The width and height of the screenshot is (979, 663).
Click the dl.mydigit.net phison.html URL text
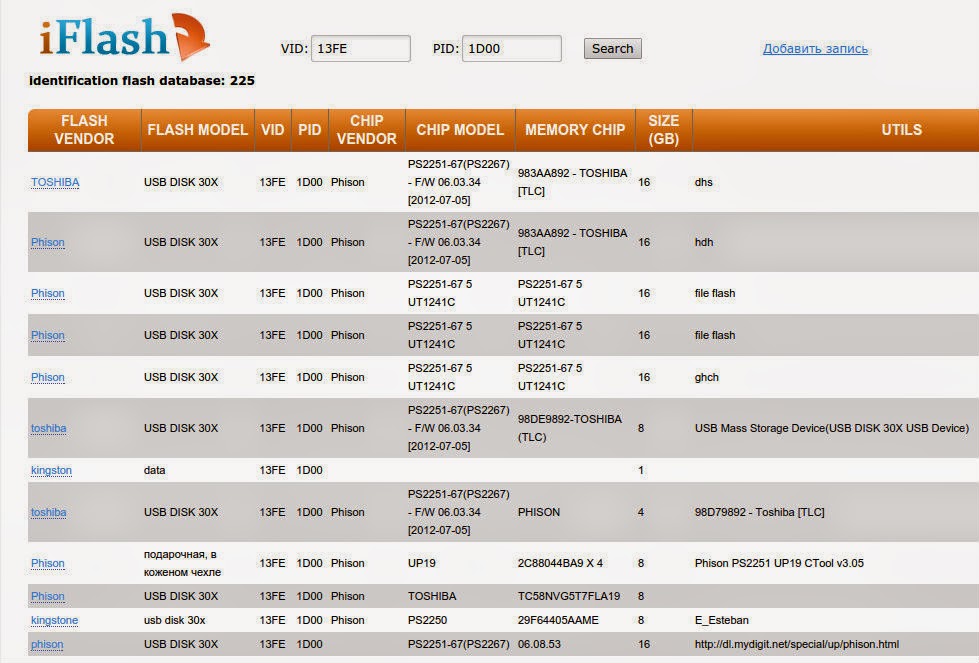pyautogui.click(x=797, y=644)
